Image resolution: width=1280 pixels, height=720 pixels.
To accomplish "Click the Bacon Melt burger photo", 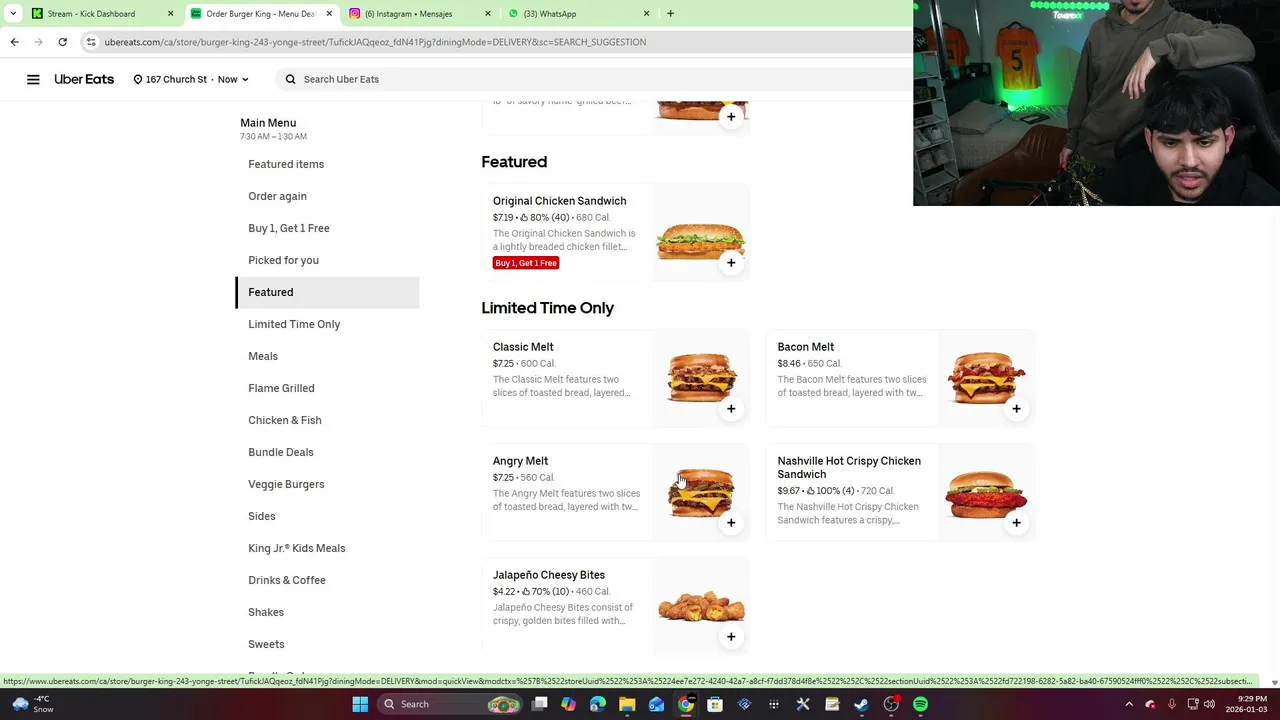I will [986, 379].
